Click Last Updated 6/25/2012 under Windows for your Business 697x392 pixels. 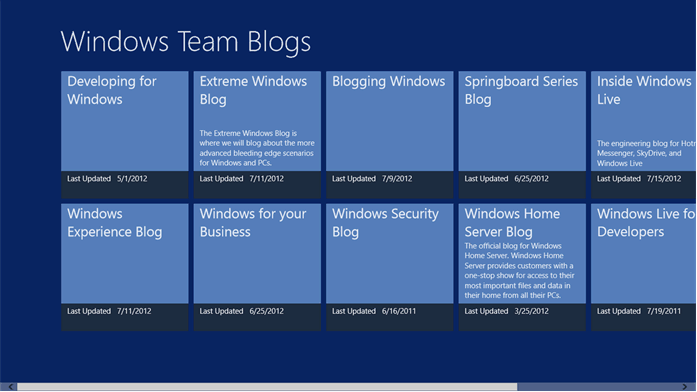[241, 311]
